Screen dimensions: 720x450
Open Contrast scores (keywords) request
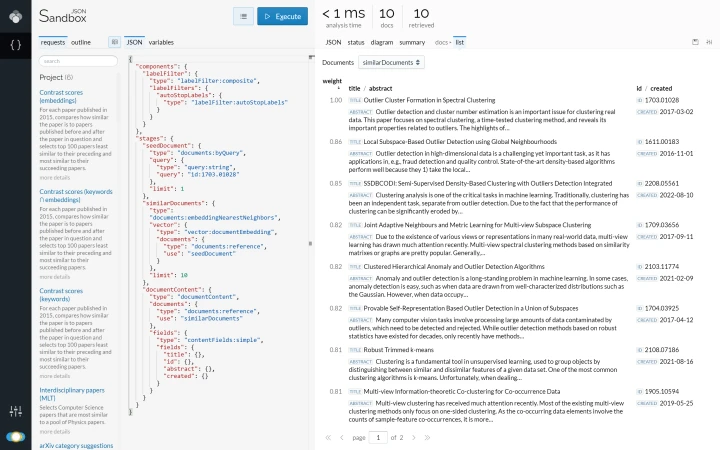(61, 295)
